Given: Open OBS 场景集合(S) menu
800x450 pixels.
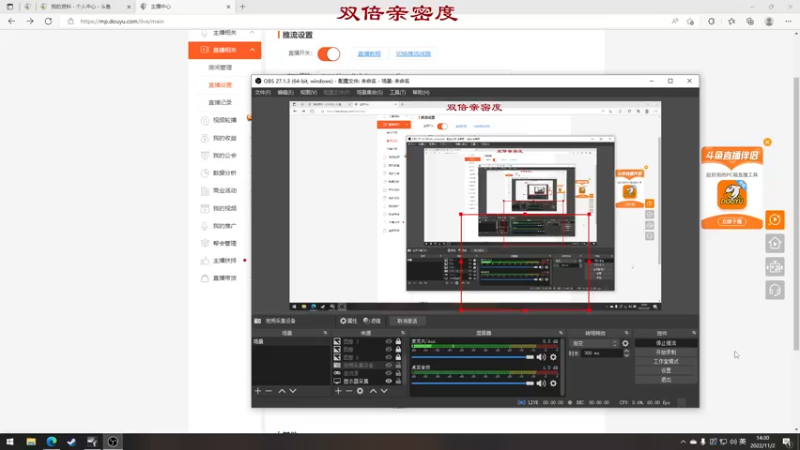Looking at the screenshot, I should [369, 92].
